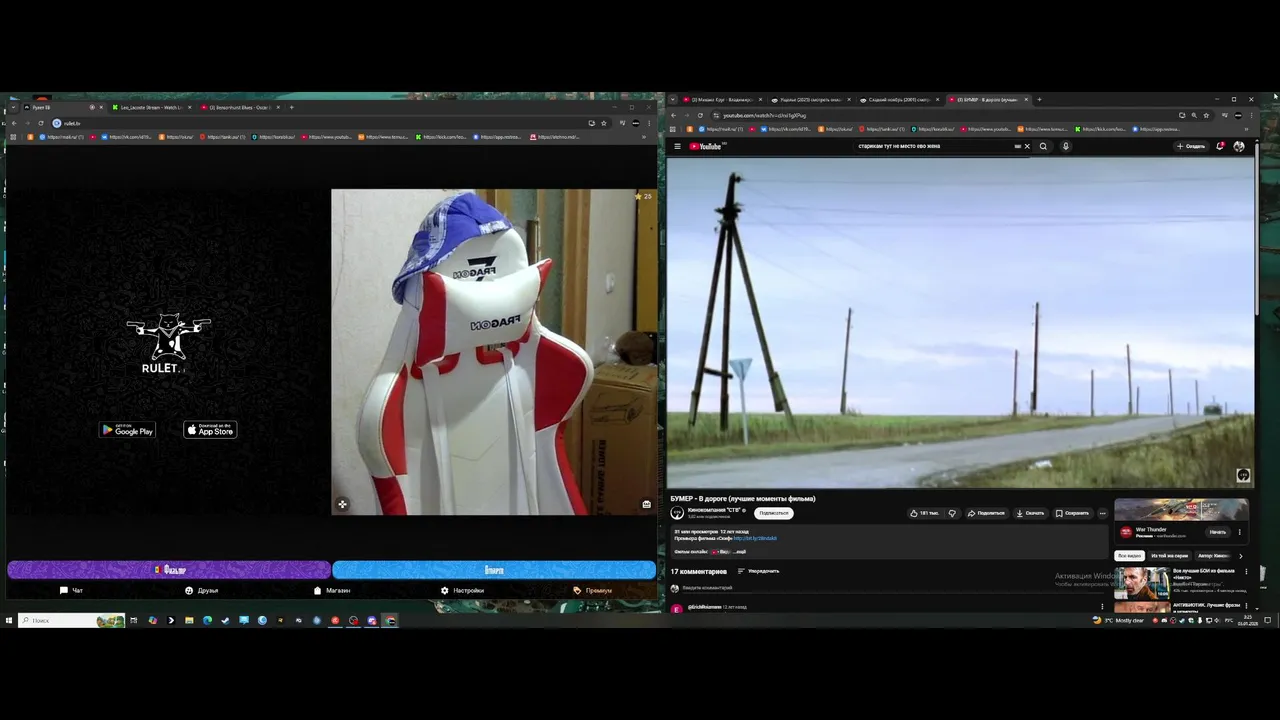Open options for @EricMisiensen comment
This screenshot has height=720, width=1280.
[x=1102, y=607]
